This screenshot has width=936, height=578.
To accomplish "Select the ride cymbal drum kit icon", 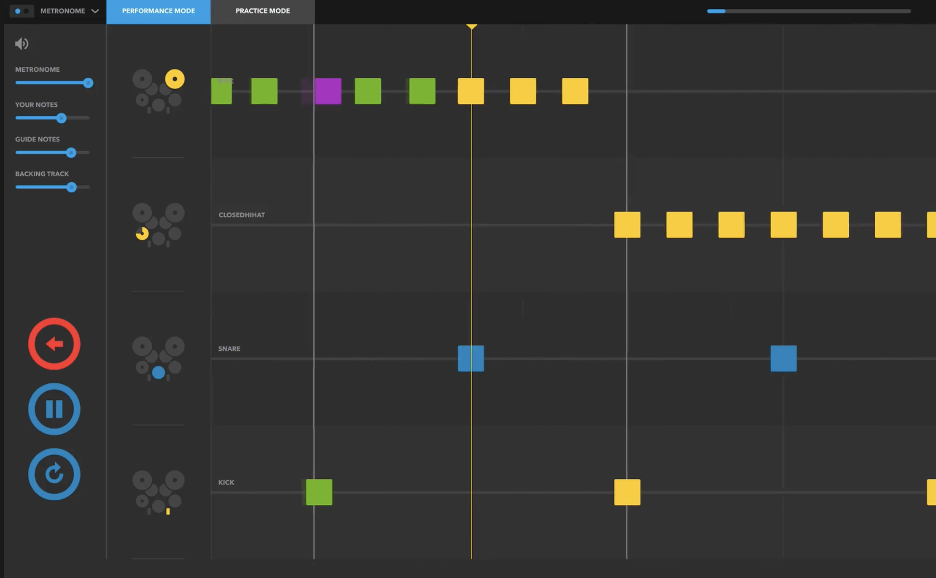I will click(x=158, y=90).
